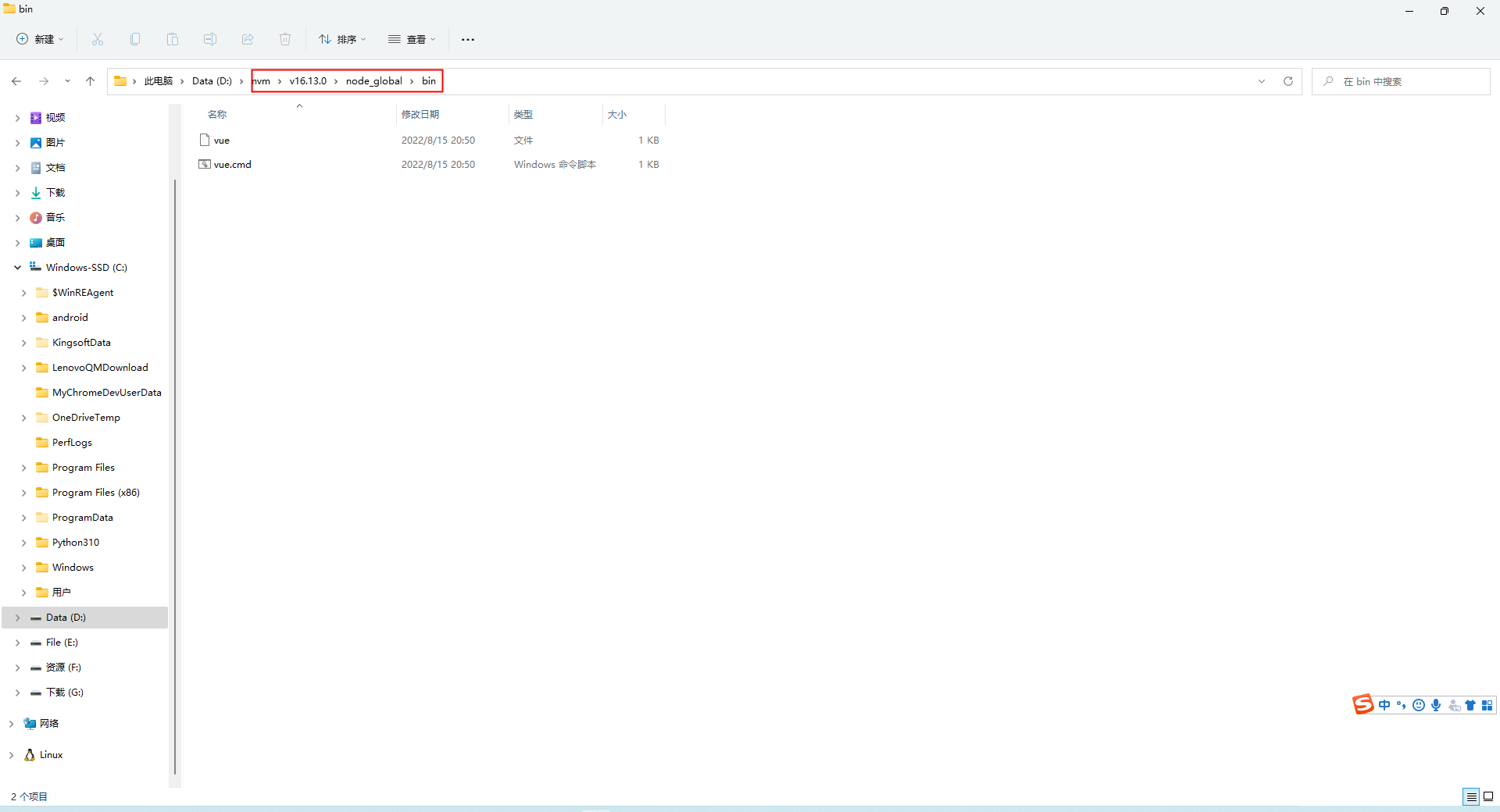Go up one folder level
The width and height of the screenshot is (1500, 812).
[90, 81]
